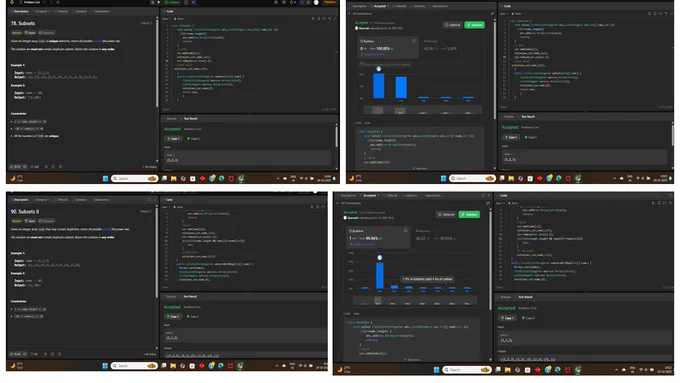680x383 pixels.
Task: Click the Companies tag under the 90. Subsets II title
Action: click(46, 221)
